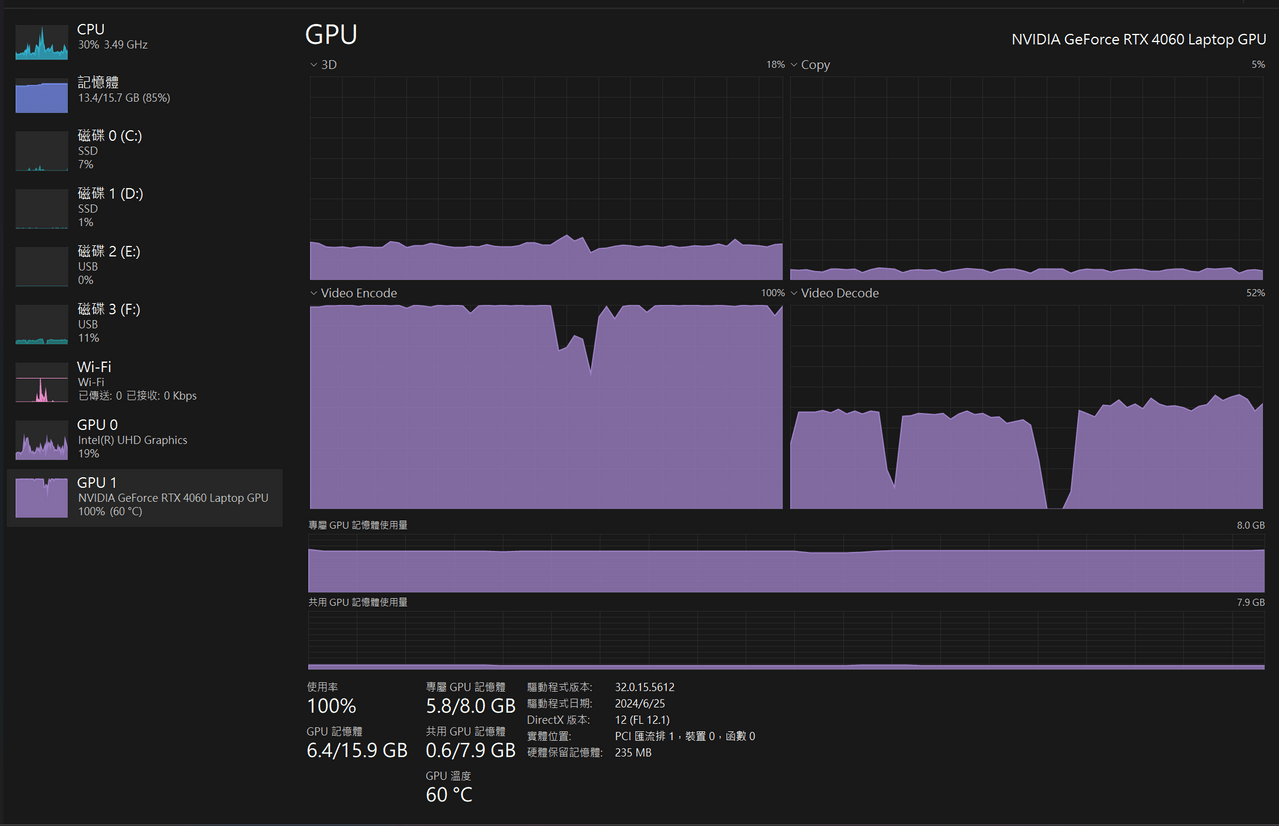Click the NVIDIA GeForce RTX 4060 title
1279x826 pixels.
(x=1138, y=39)
